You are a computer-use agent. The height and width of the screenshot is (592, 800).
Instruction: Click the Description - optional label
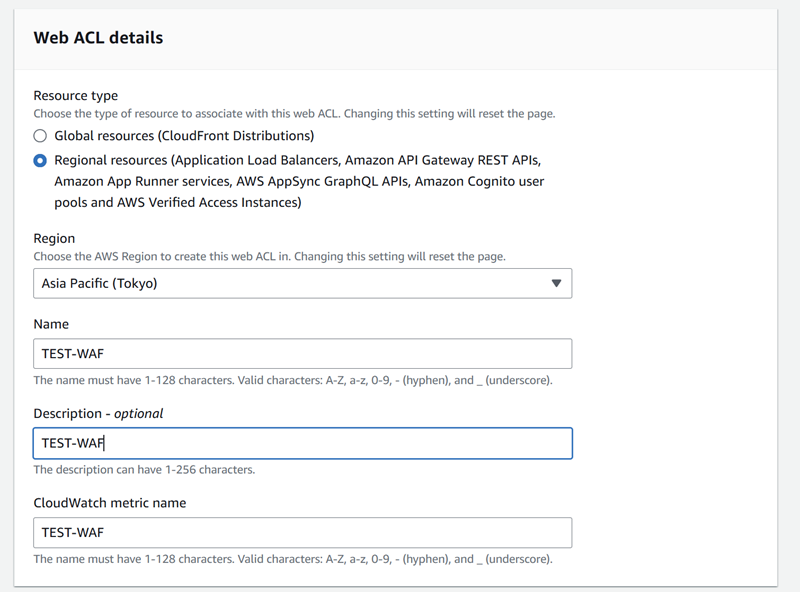click(98, 413)
